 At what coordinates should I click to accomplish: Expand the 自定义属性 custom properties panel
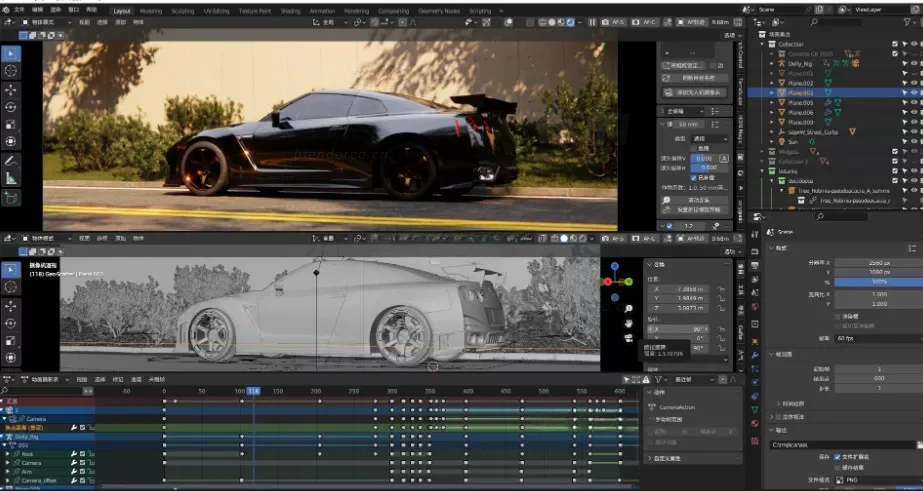pyautogui.click(x=695, y=458)
